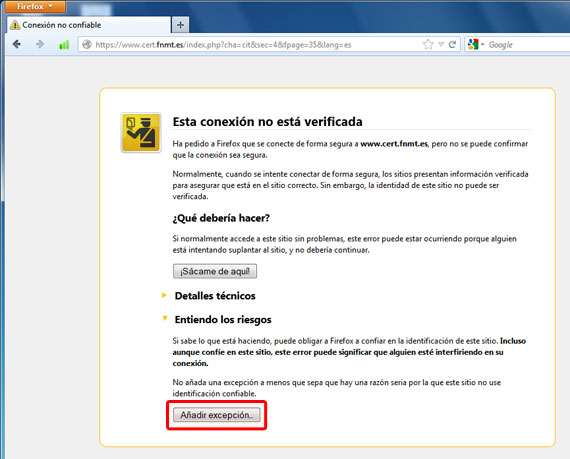
Task: Collapse the 'Entiendo los riesgos' section
Action: pos(223,319)
